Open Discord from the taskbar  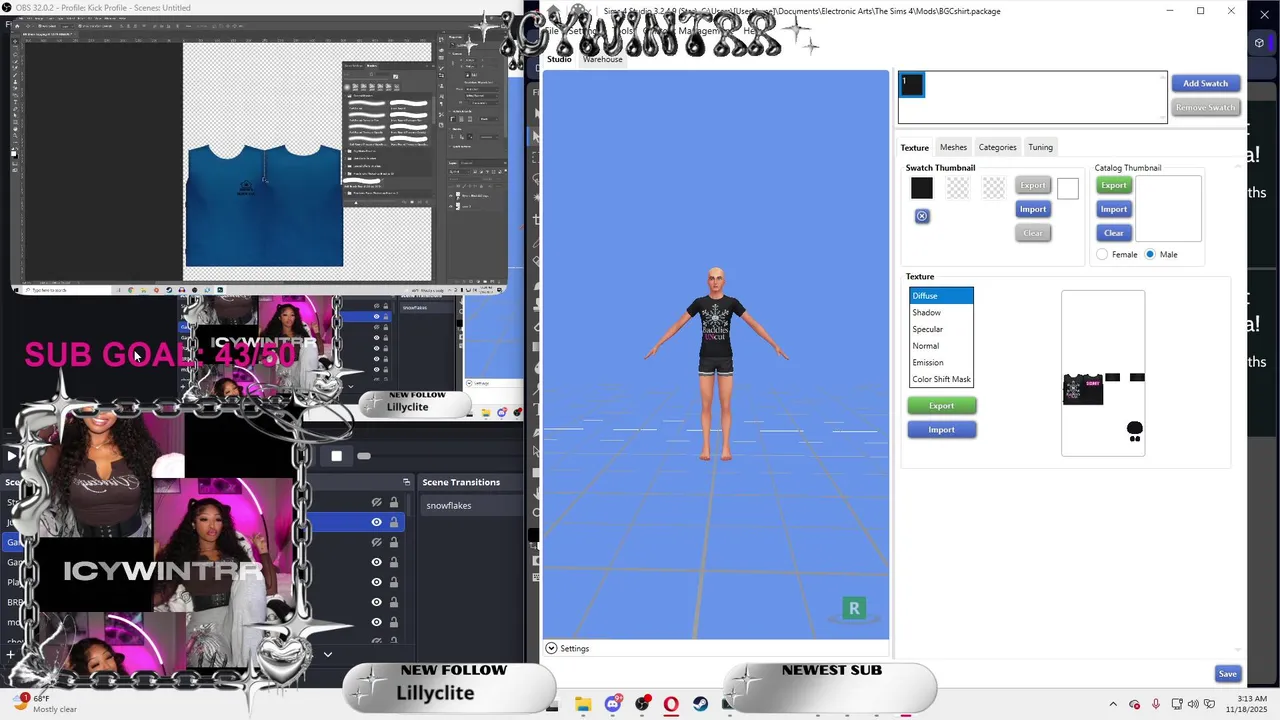click(613, 704)
